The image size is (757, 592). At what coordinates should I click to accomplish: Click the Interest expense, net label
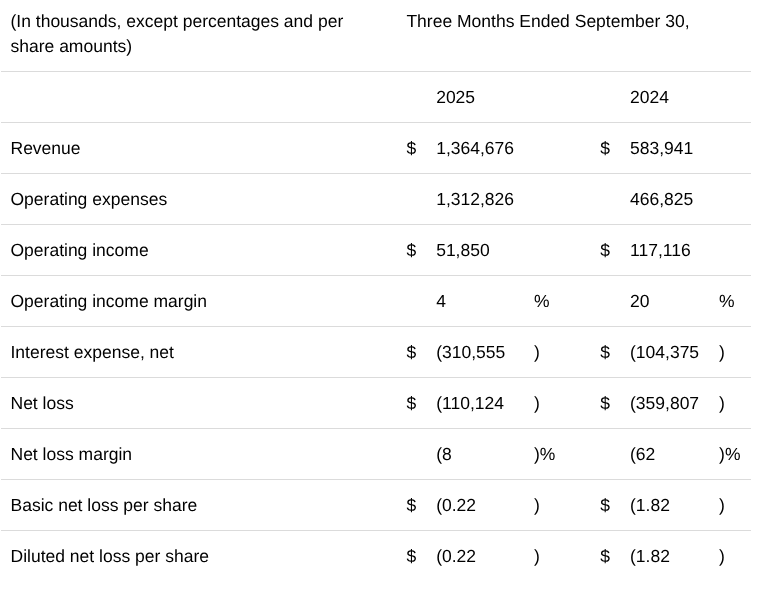92,352
